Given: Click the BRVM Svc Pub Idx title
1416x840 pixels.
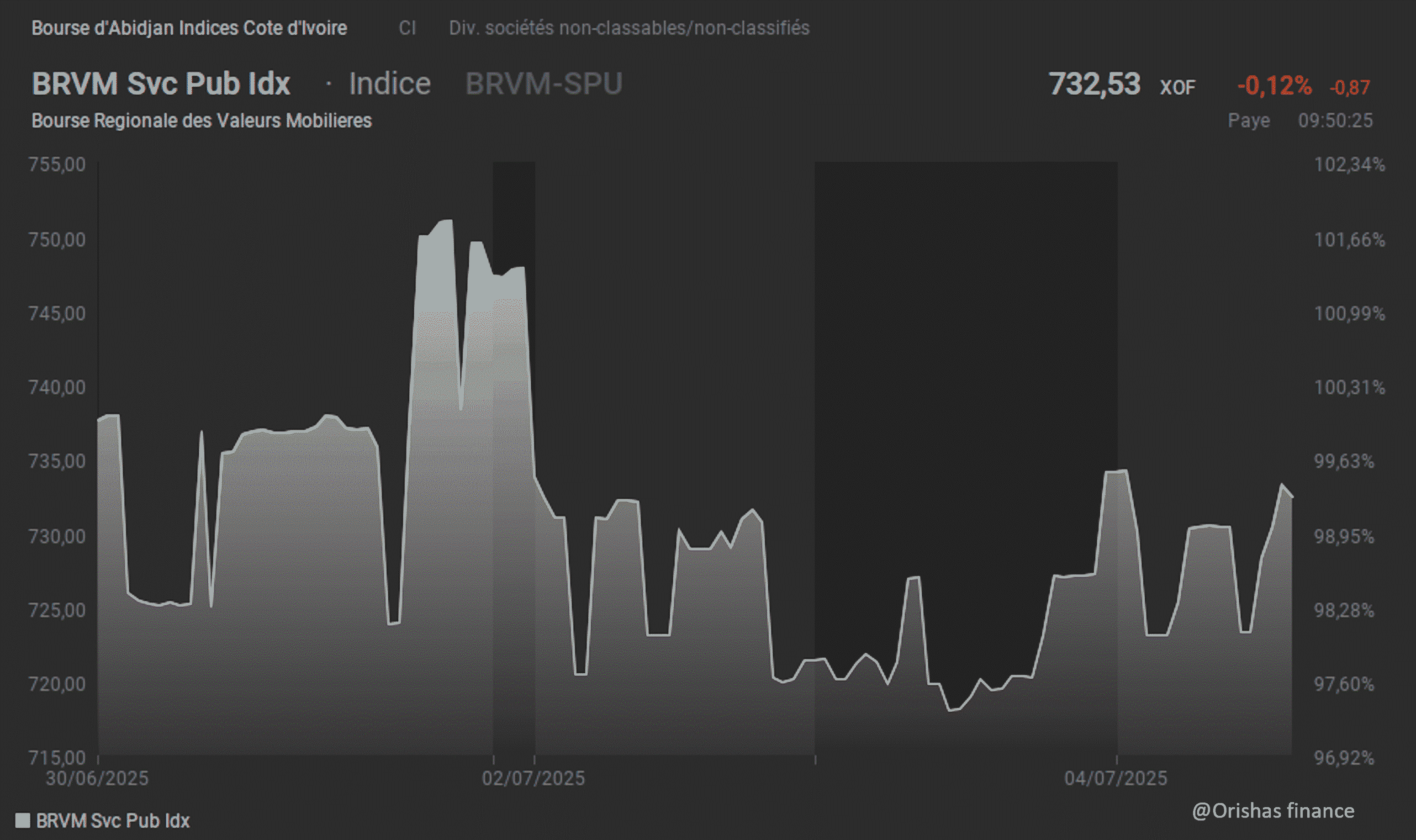Looking at the screenshot, I should tap(161, 84).
